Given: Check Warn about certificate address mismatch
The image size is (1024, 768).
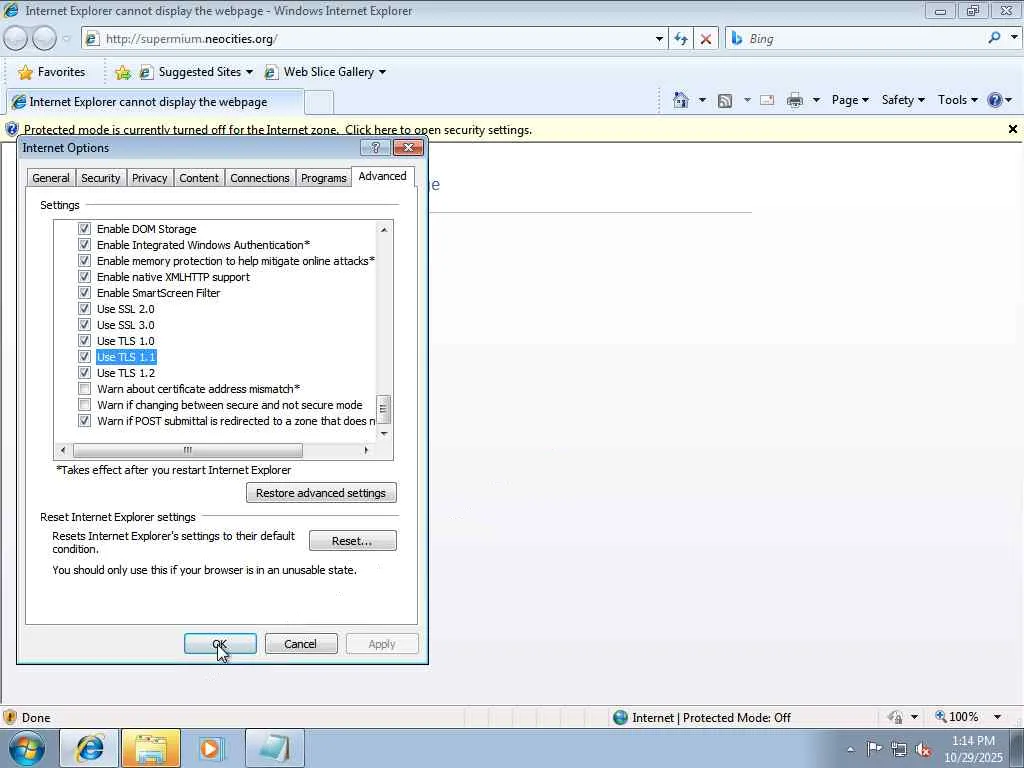Looking at the screenshot, I should coord(84,389).
